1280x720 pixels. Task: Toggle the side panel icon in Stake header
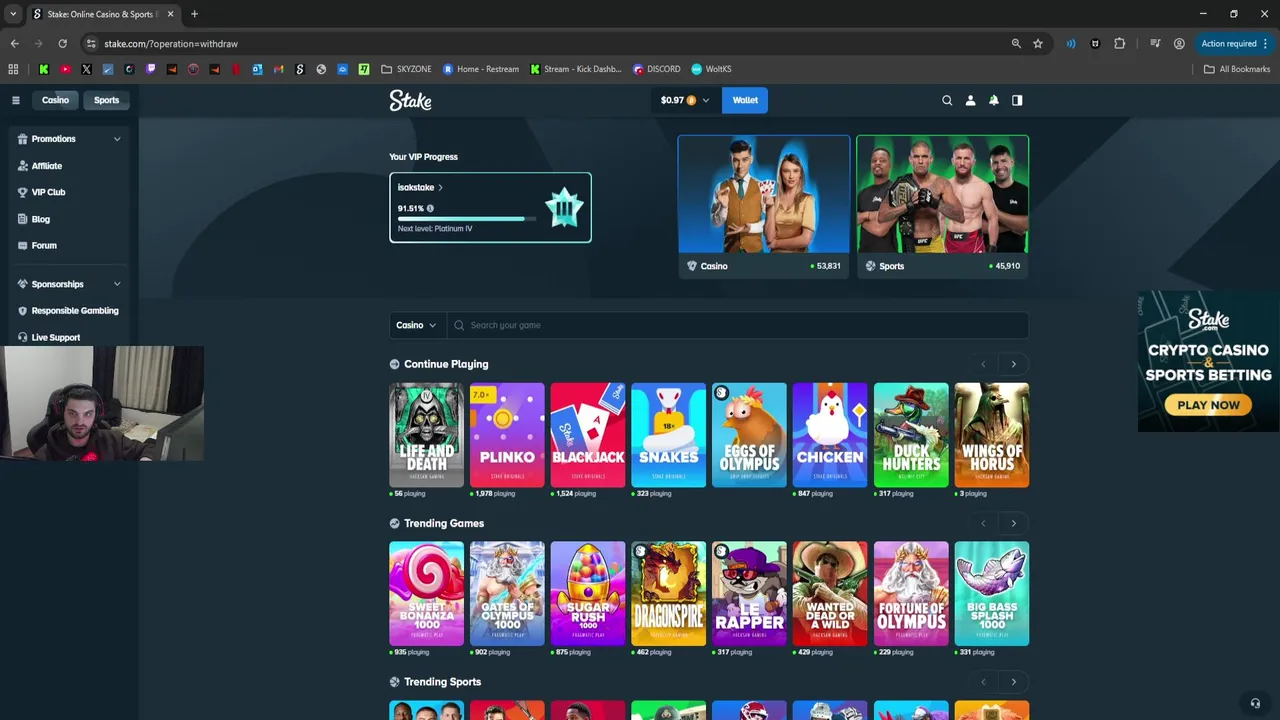1017,100
